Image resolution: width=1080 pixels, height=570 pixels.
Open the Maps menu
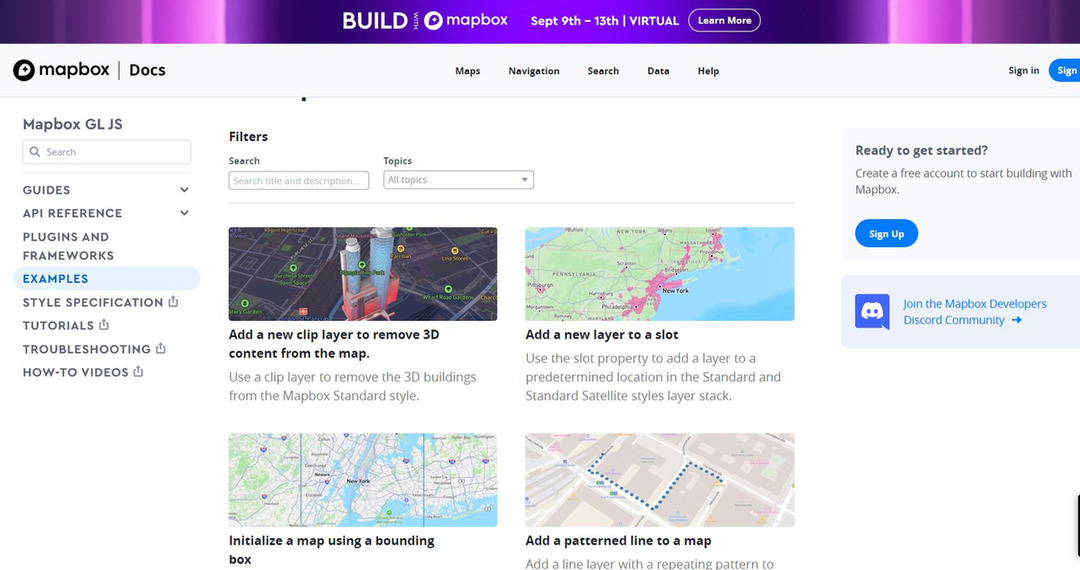tap(468, 71)
